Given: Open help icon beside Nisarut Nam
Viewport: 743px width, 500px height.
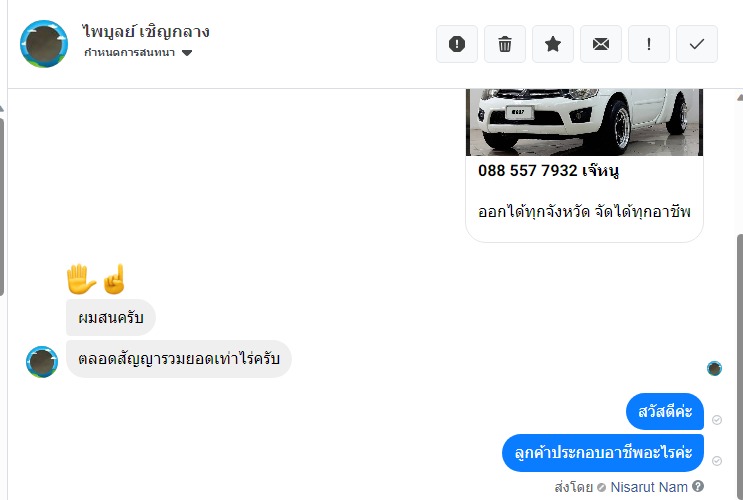Looking at the screenshot, I should (x=698, y=486).
